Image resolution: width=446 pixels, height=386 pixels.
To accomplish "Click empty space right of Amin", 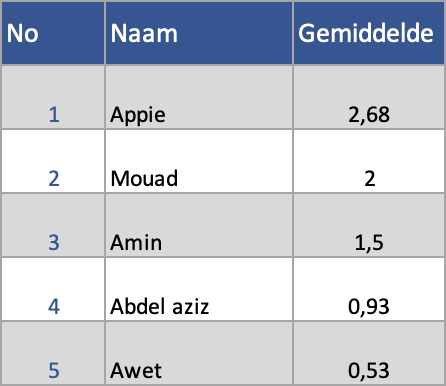I will [x=227, y=242].
